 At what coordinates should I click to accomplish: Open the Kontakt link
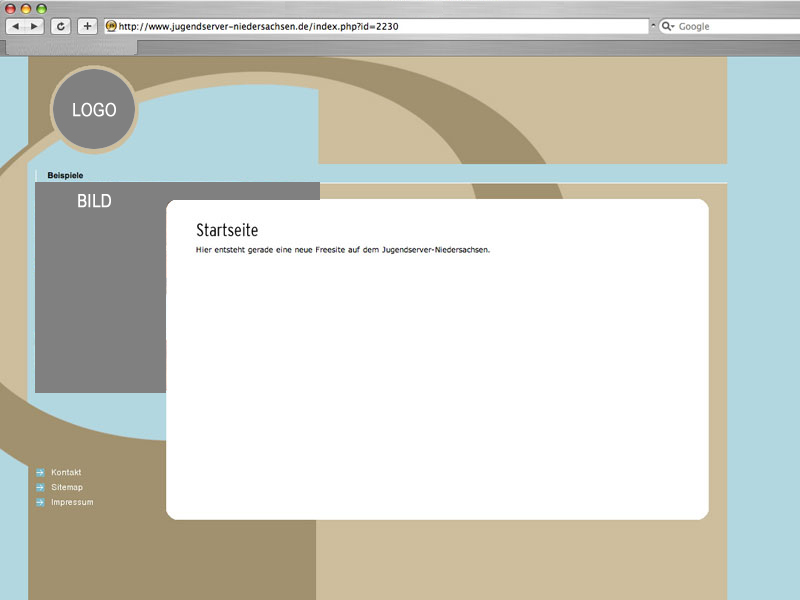(x=66, y=472)
